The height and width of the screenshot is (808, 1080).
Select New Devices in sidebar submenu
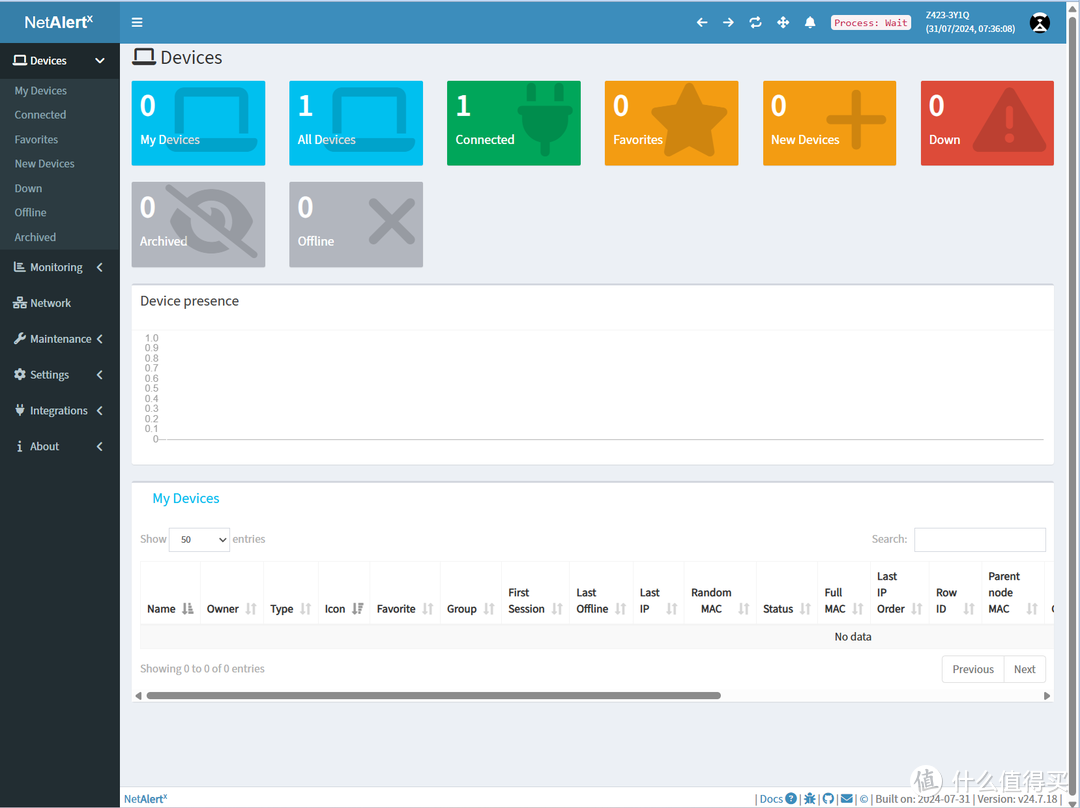[44, 164]
